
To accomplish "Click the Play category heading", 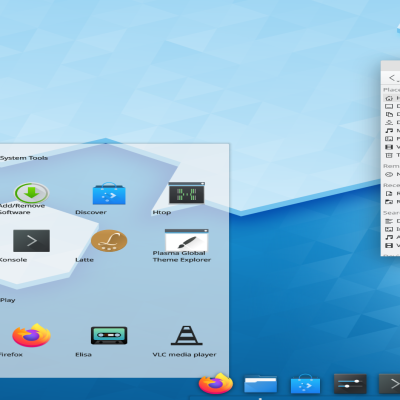I will [x=7, y=300].
